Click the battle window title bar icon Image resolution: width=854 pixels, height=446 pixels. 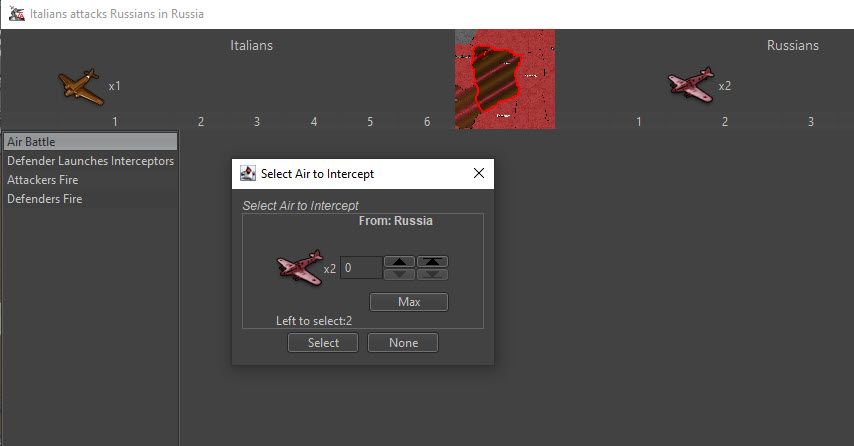14,14
